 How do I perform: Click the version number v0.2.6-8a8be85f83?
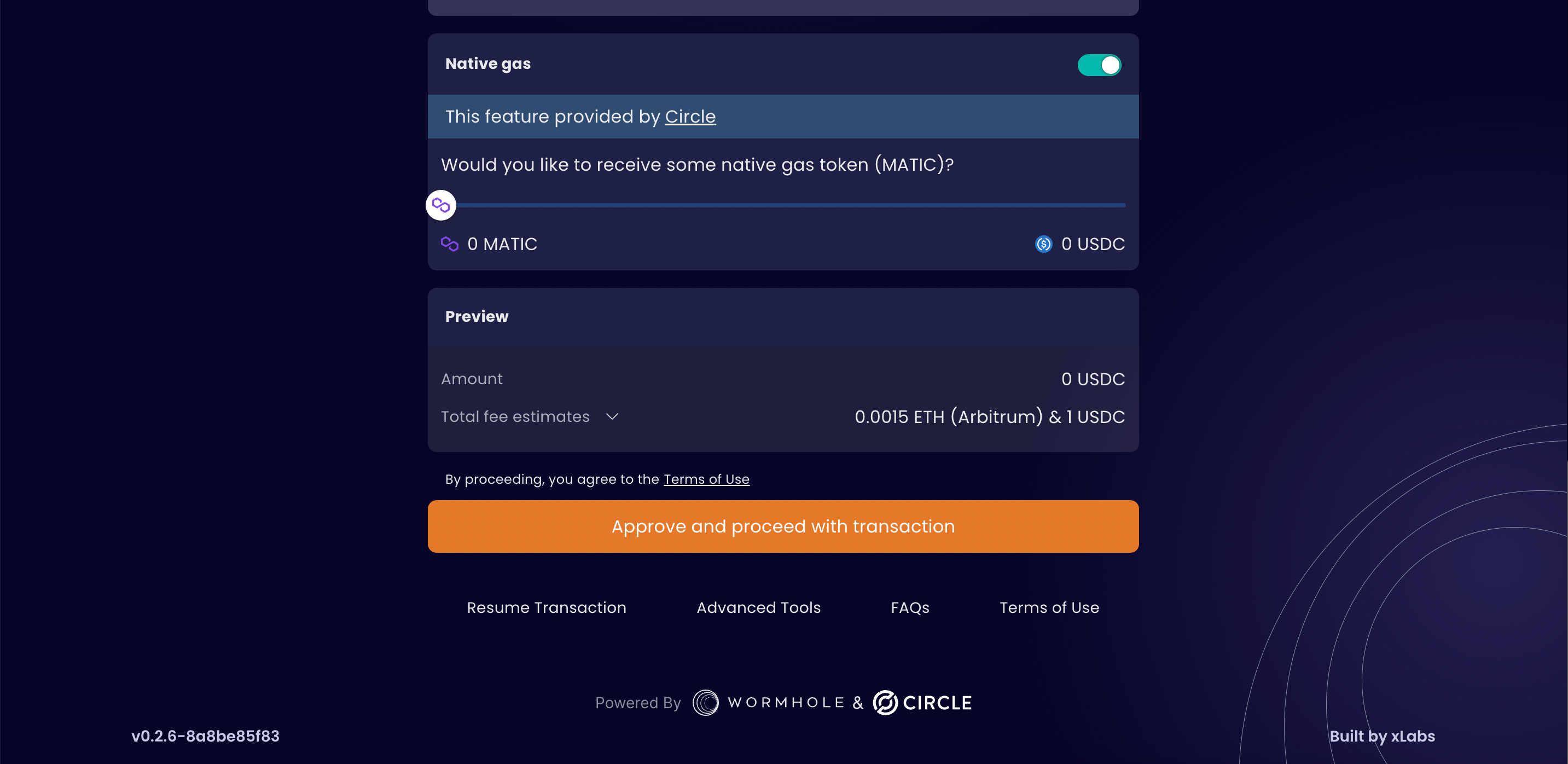(205, 736)
